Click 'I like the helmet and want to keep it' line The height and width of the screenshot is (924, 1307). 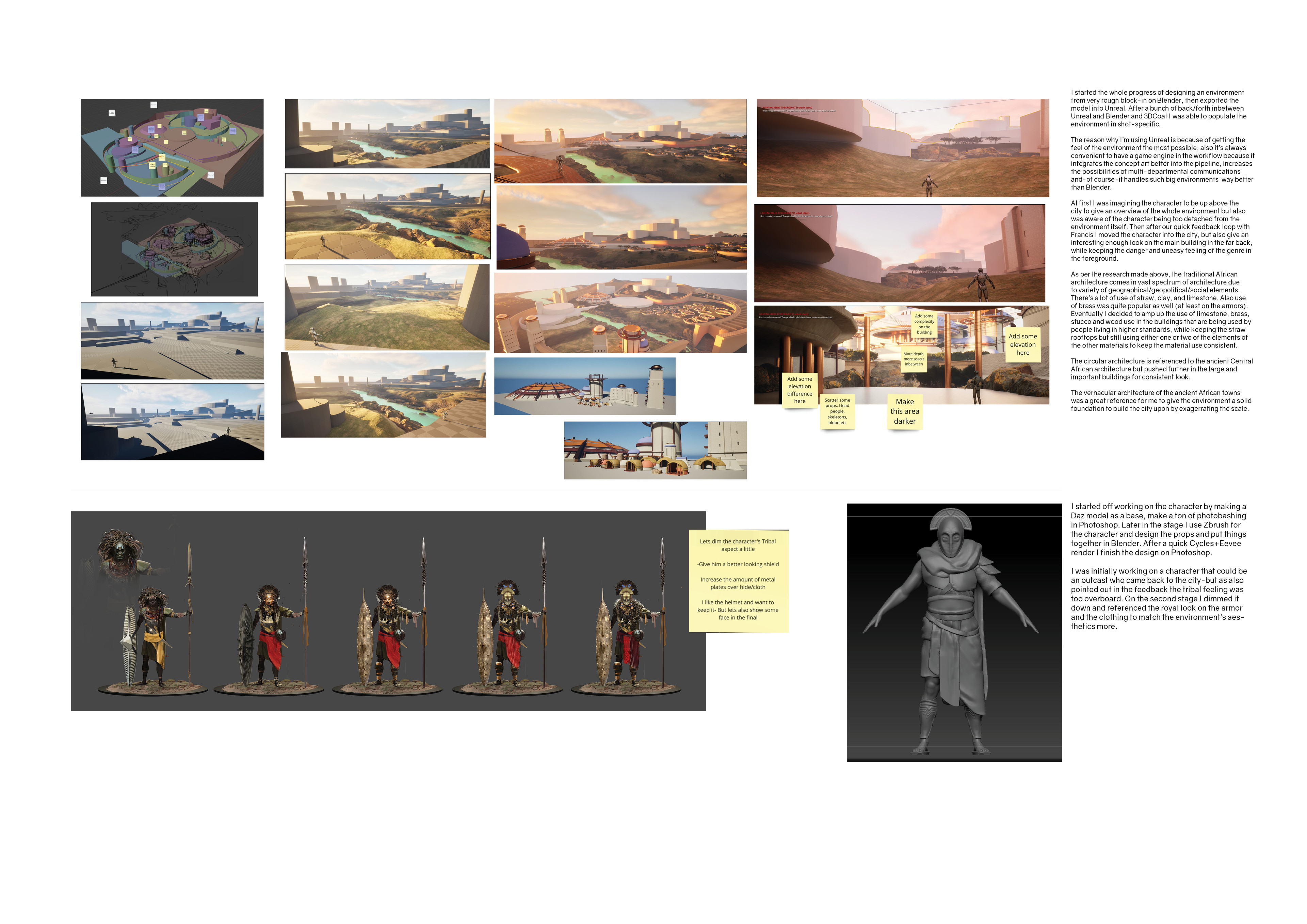point(738,610)
